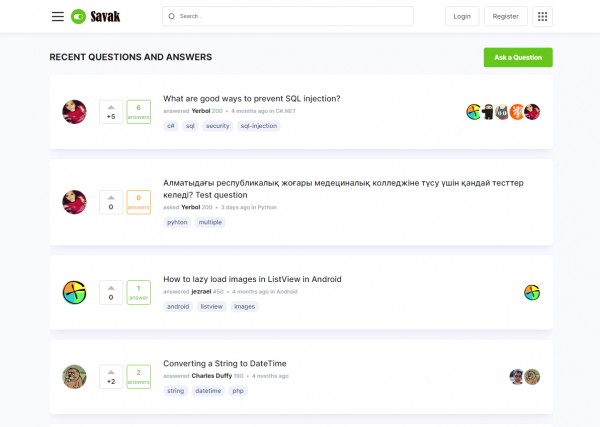Click the Register button
The image size is (600, 427).
pyautogui.click(x=506, y=17)
